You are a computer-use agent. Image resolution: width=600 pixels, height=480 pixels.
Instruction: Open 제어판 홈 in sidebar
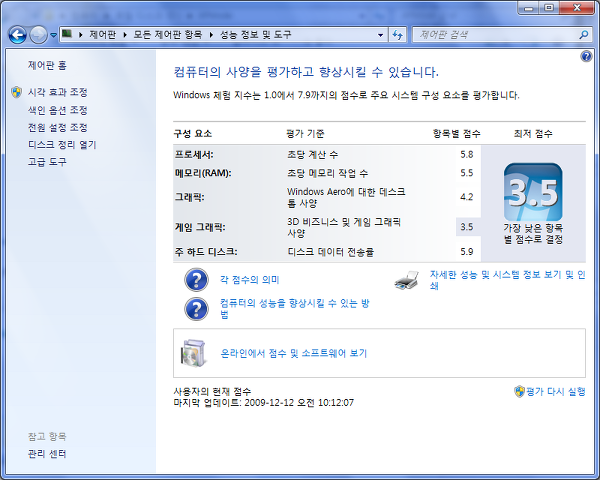point(47,65)
